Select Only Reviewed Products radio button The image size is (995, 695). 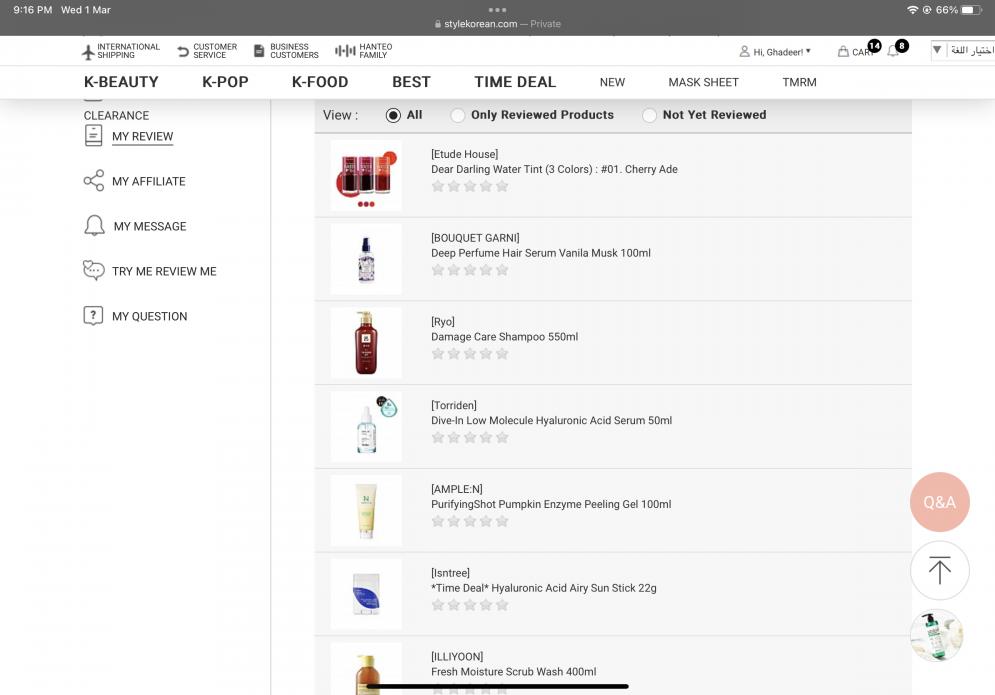[x=458, y=115]
